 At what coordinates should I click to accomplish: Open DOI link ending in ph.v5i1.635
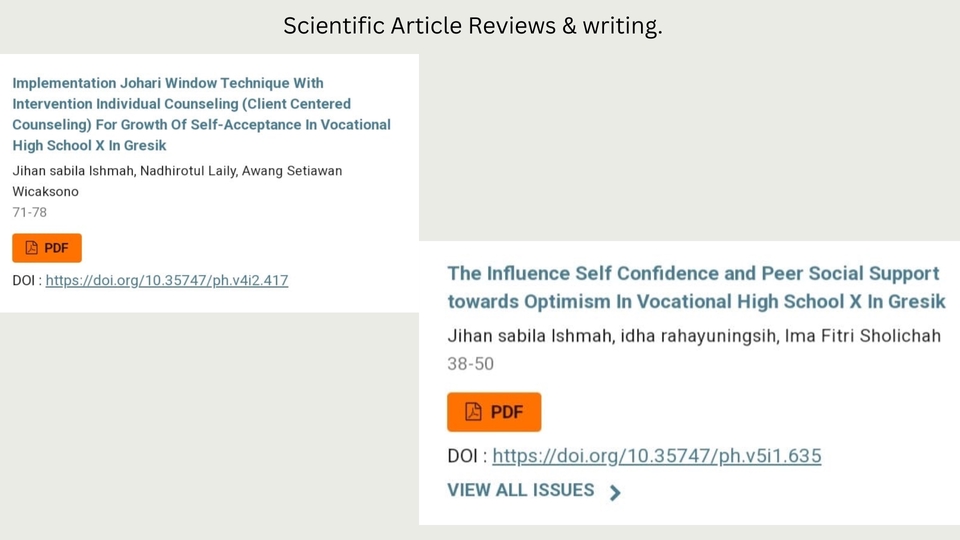657,456
